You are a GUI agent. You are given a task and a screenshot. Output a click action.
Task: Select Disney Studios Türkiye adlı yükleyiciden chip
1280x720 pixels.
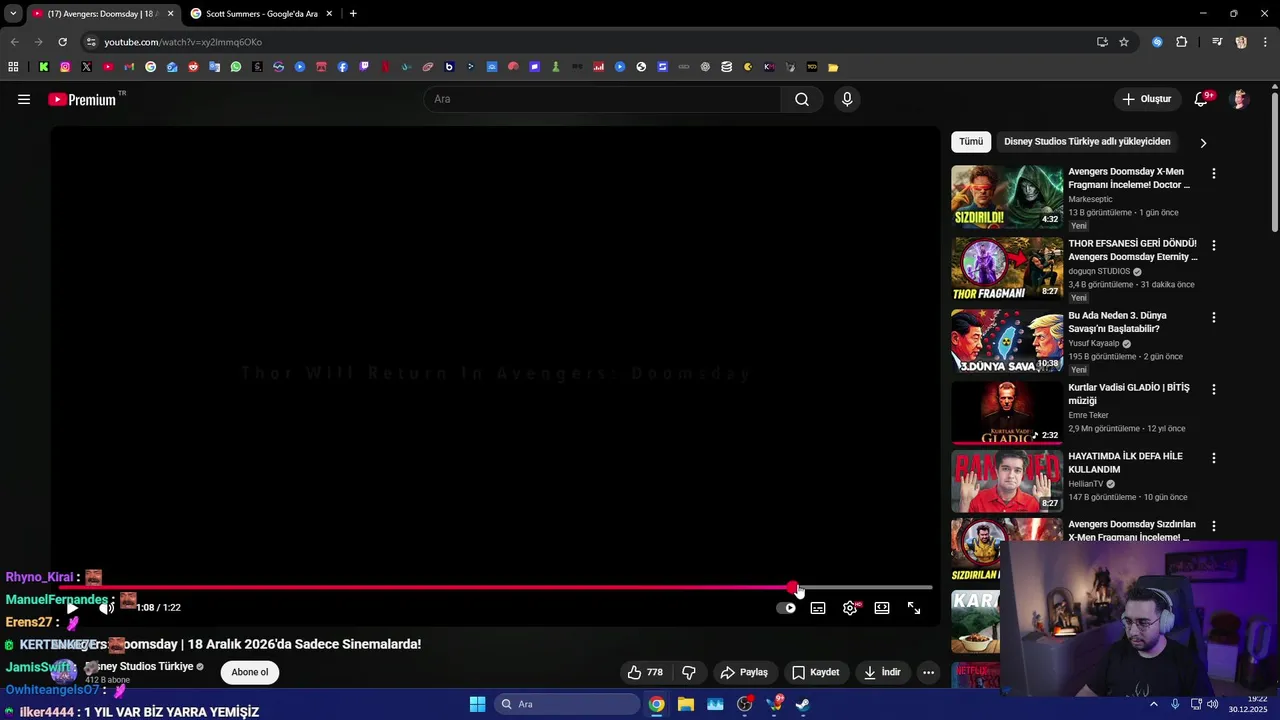pos(1087,141)
